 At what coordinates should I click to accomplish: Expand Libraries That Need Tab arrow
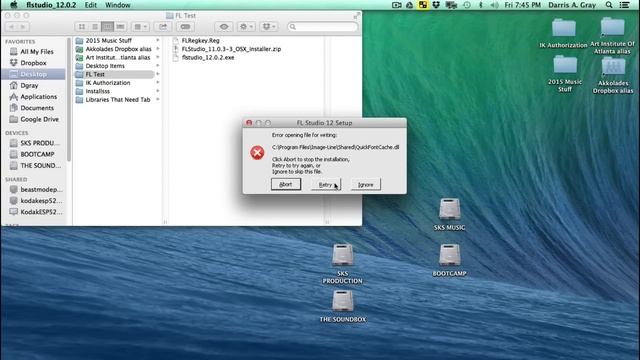tap(158, 100)
